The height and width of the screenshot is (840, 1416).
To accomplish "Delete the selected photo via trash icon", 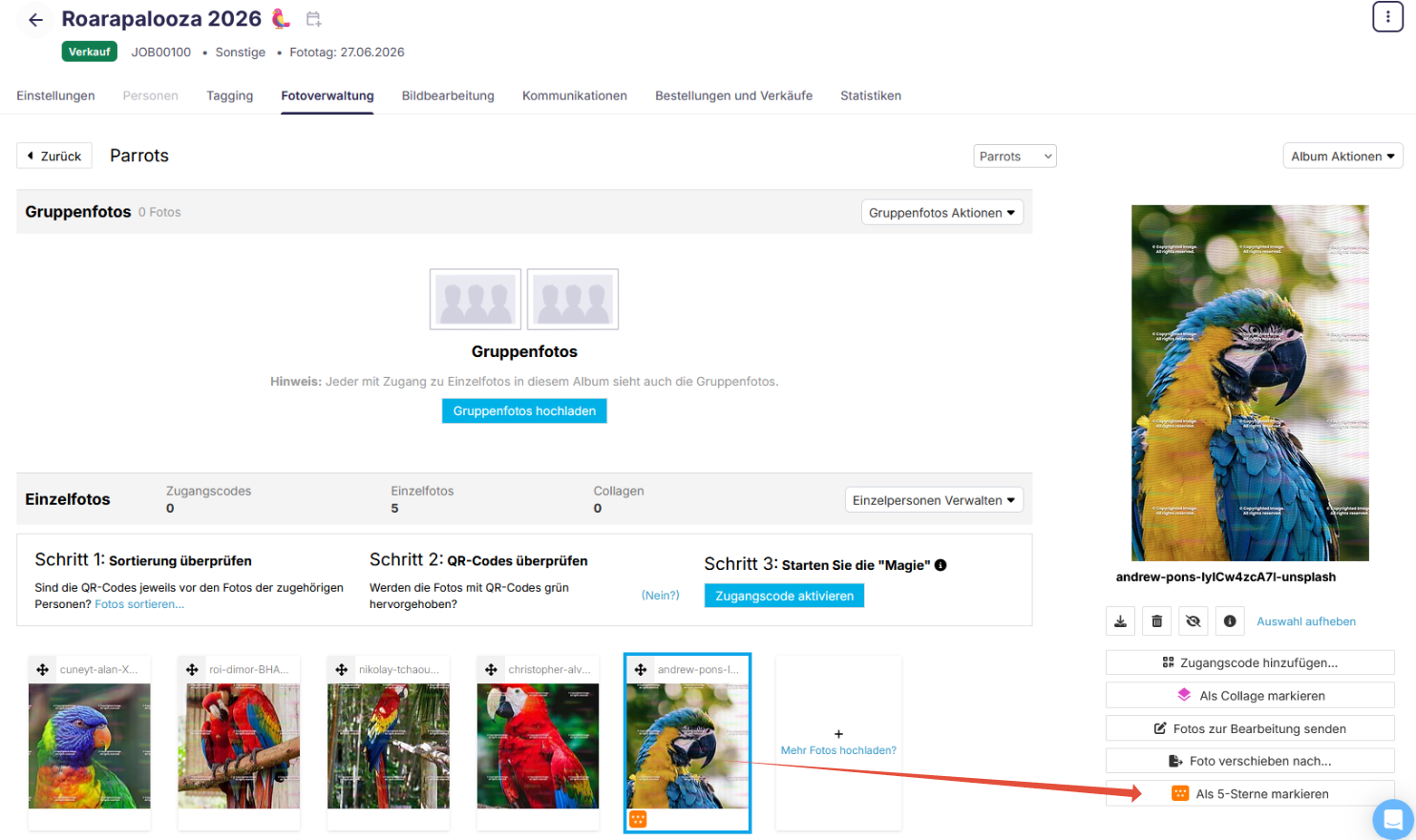I will [1156, 621].
